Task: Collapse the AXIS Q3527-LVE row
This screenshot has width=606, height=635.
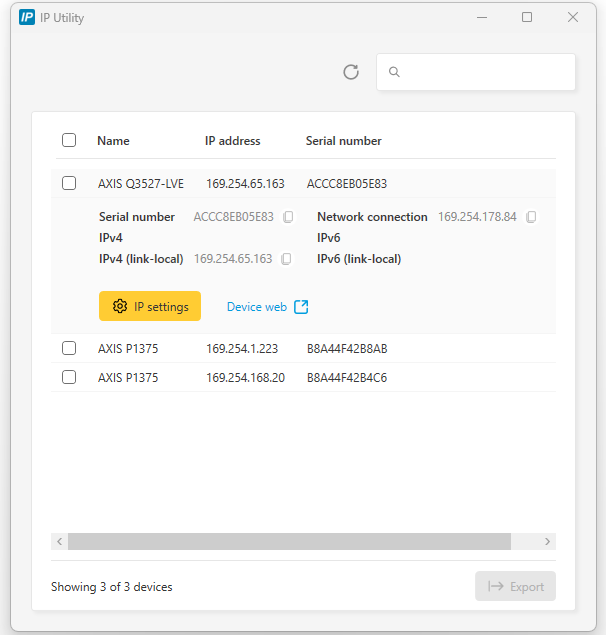Action: pyautogui.click(x=303, y=183)
